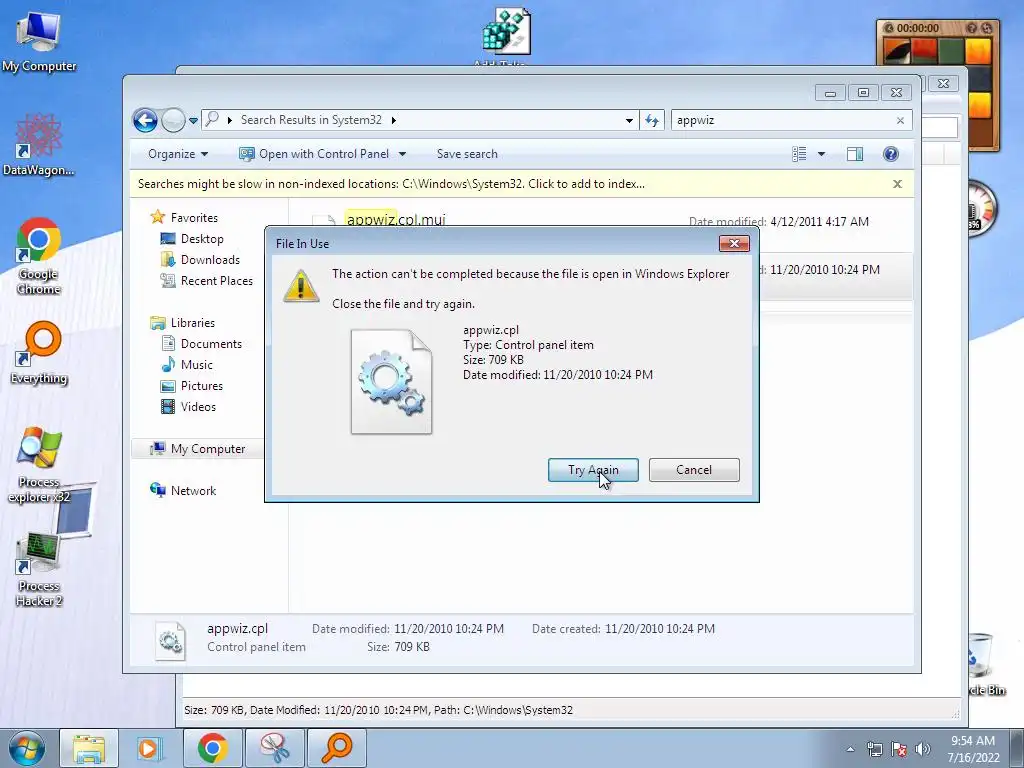1024x768 pixels.
Task: Click Search Results in System32 breadcrumb
Action: (311, 120)
